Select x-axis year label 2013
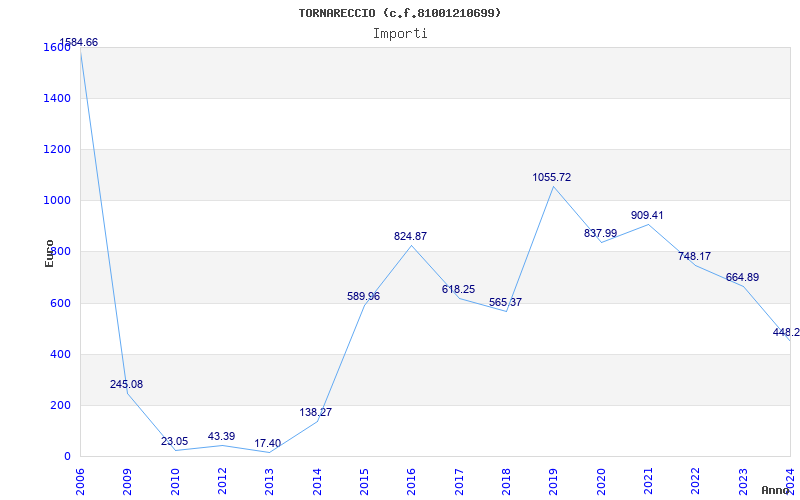Screen dimensions: 800x500 [269, 482]
